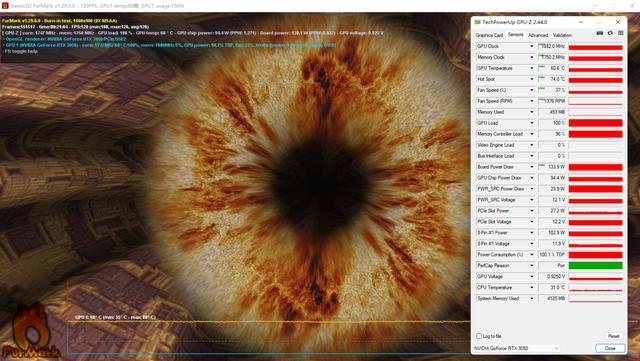Enable the Log to file checkbox
Viewport: 640px width, 361px height.
pyautogui.click(x=479, y=336)
